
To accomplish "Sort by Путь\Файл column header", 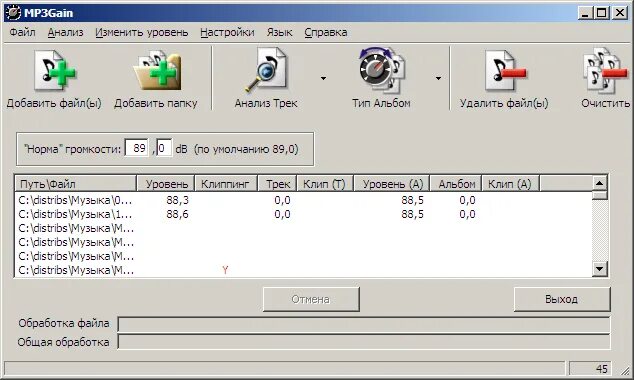I will (x=76, y=184).
